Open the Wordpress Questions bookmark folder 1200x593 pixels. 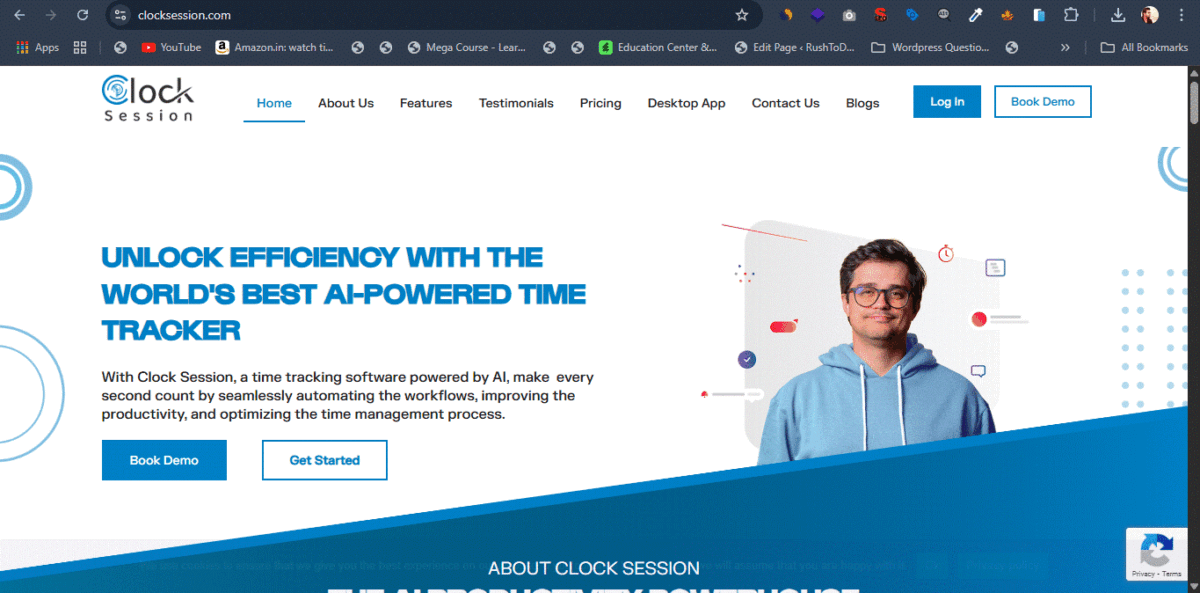point(931,47)
